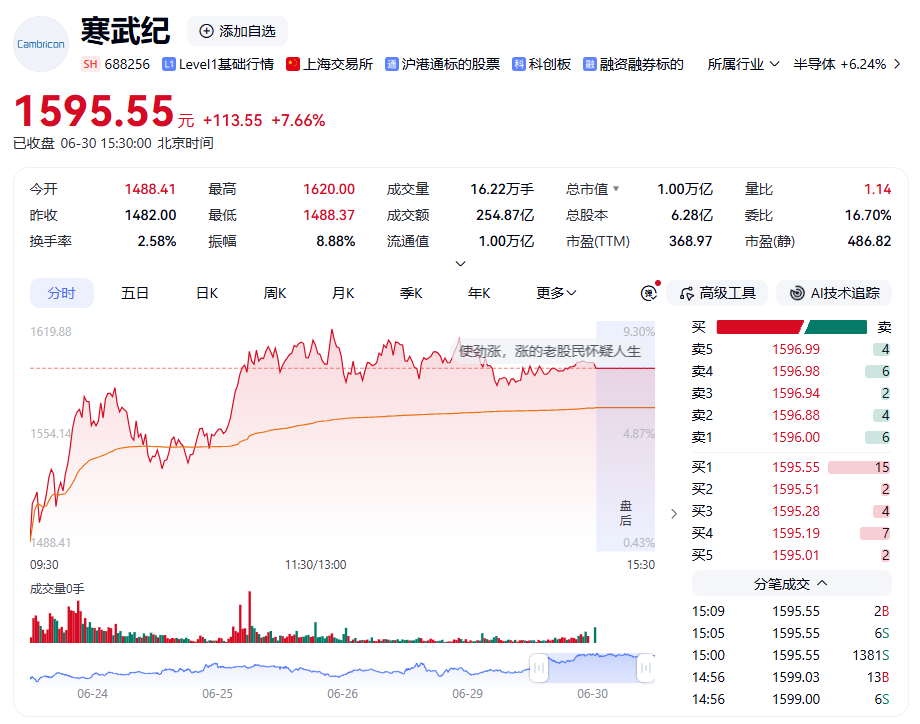
Task: Open the 更多 chart period dropdown
Action: [556, 293]
